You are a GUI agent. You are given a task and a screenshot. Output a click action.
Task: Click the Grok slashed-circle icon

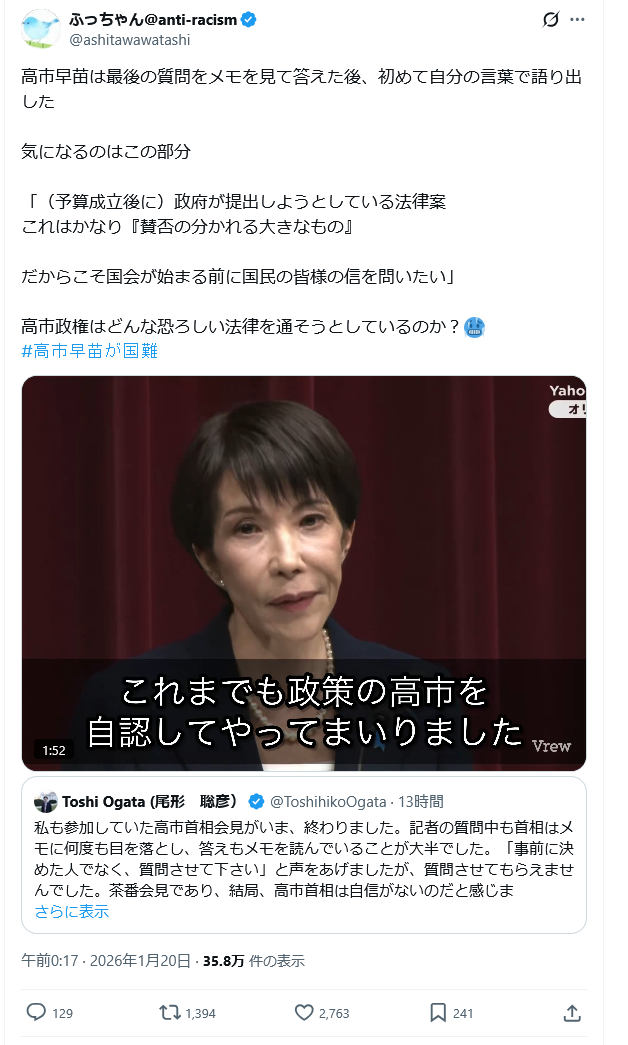551,19
